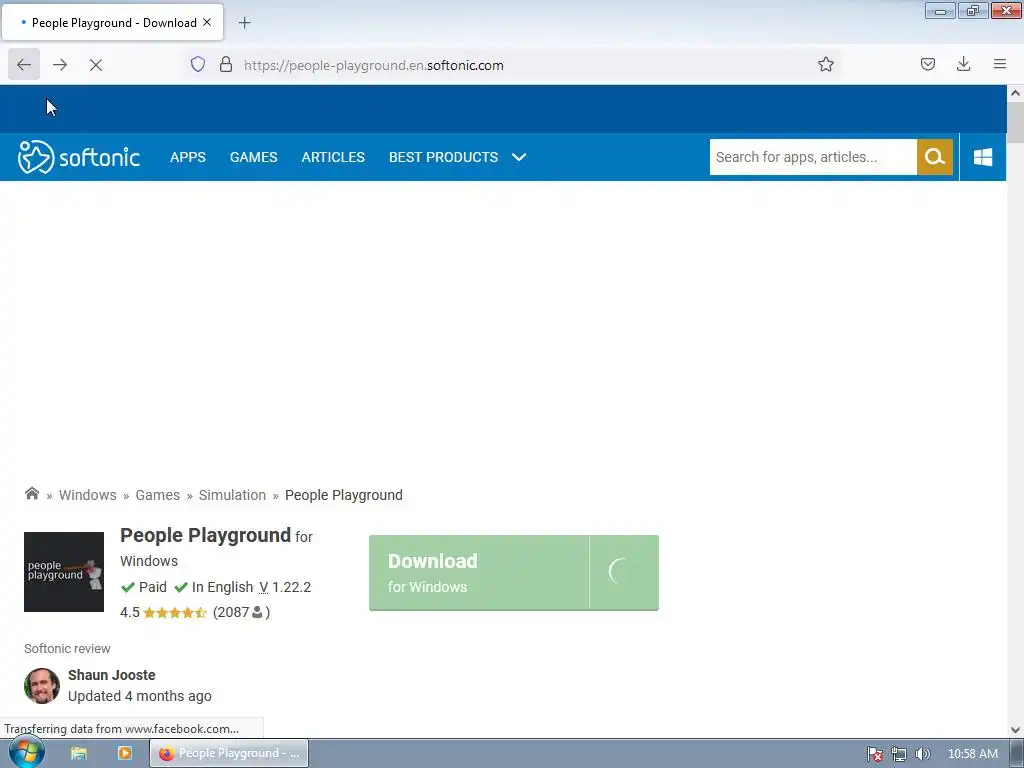Viewport: 1024px width, 768px height.
Task: Click the People Playground taskbar button
Action: (x=229, y=753)
